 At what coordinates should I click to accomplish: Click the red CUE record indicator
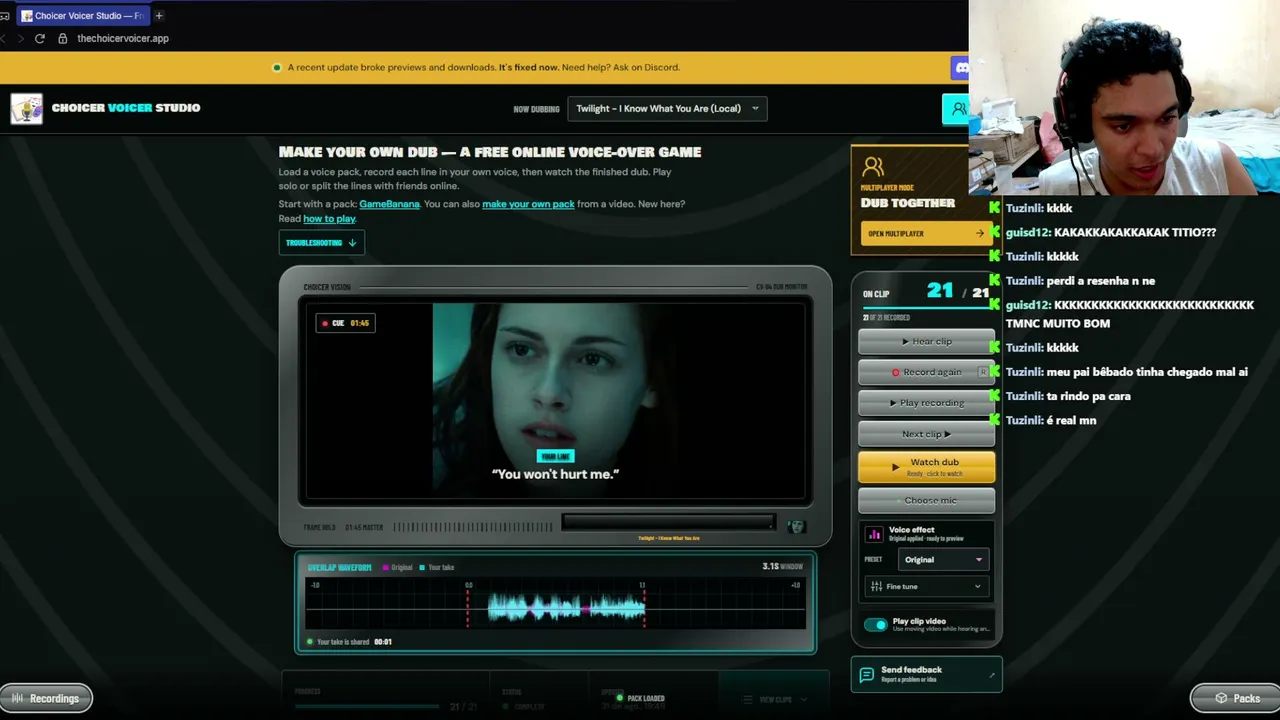pyautogui.click(x=325, y=323)
